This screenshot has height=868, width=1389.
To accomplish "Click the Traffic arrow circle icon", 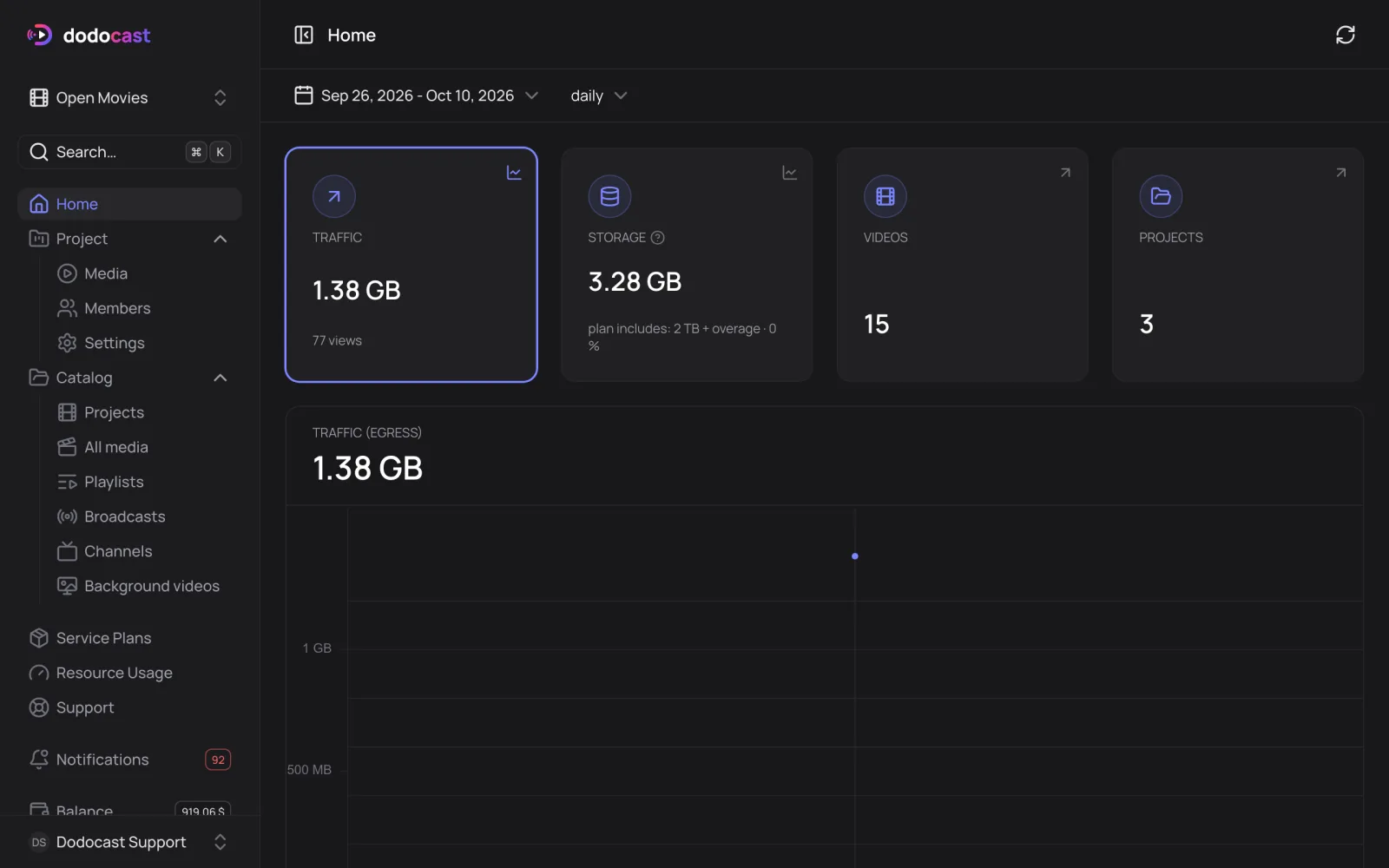I will click(x=334, y=196).
